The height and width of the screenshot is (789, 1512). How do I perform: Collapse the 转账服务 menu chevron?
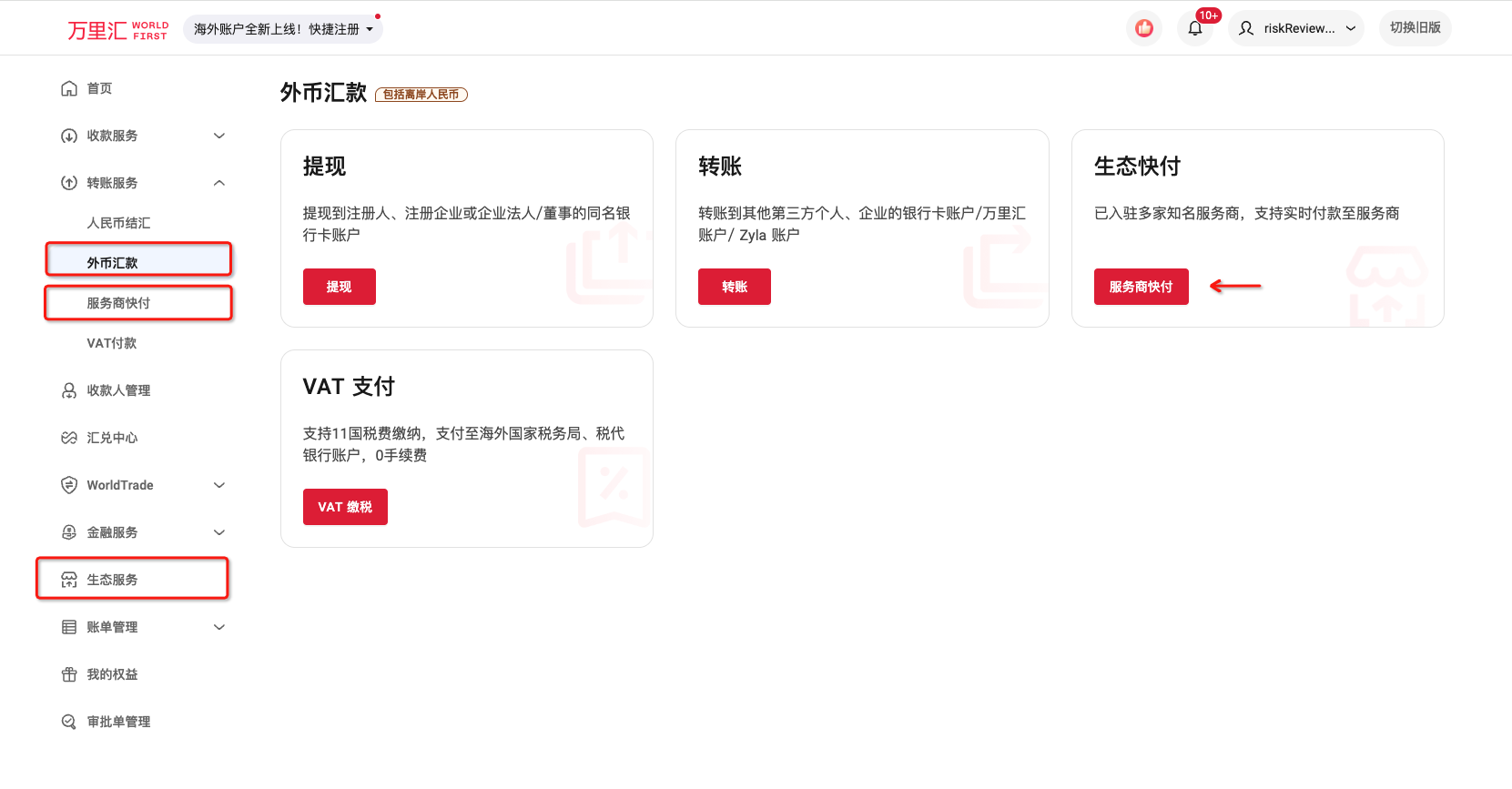pyautogui.click(x=218, y=183)
